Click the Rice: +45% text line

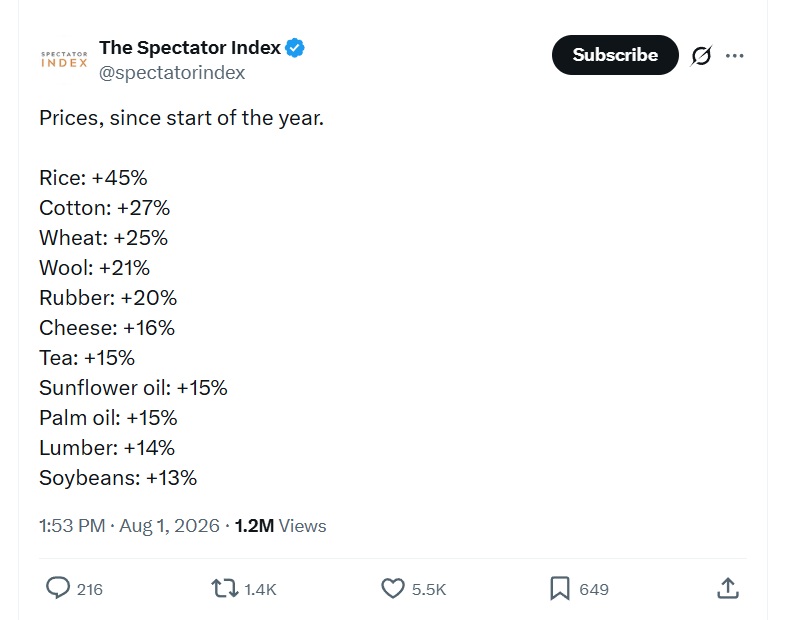click(93, 178)
